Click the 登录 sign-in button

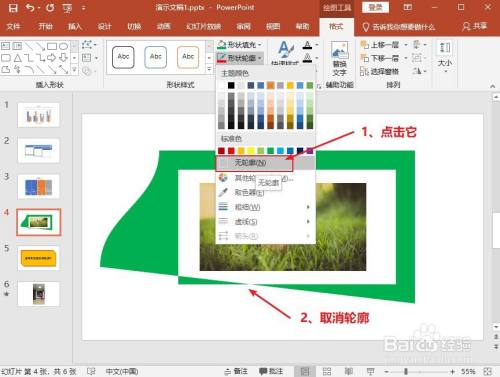pos(376,7)
